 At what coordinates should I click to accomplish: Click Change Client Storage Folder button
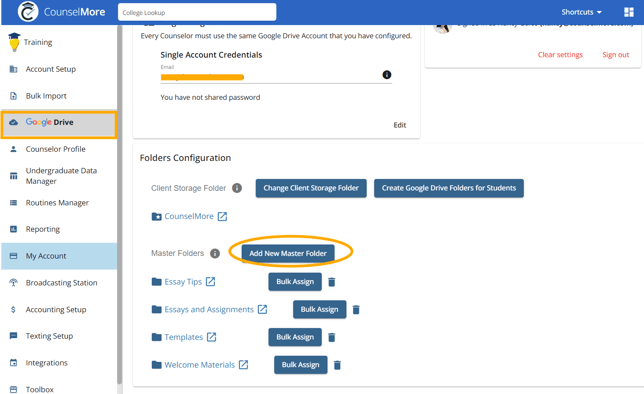311,188
